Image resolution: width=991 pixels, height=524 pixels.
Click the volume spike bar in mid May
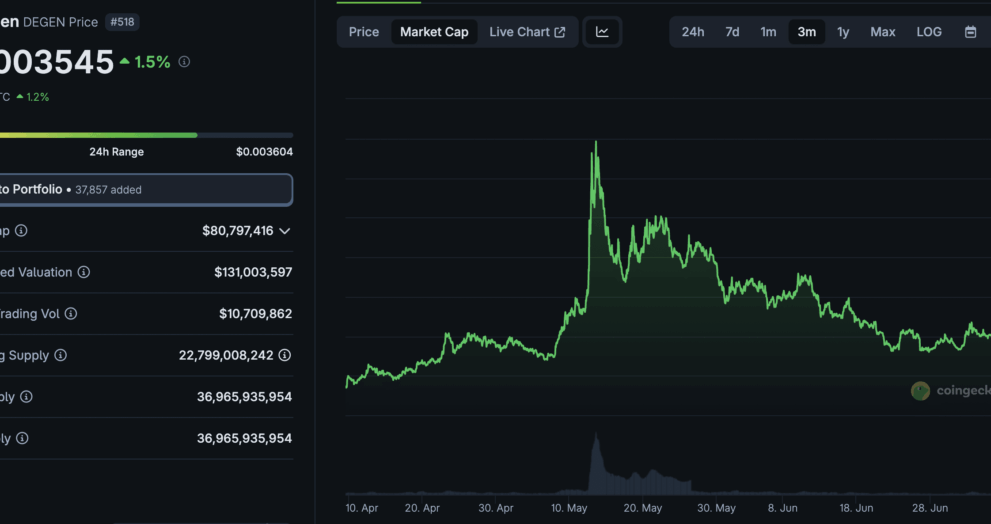595,463
